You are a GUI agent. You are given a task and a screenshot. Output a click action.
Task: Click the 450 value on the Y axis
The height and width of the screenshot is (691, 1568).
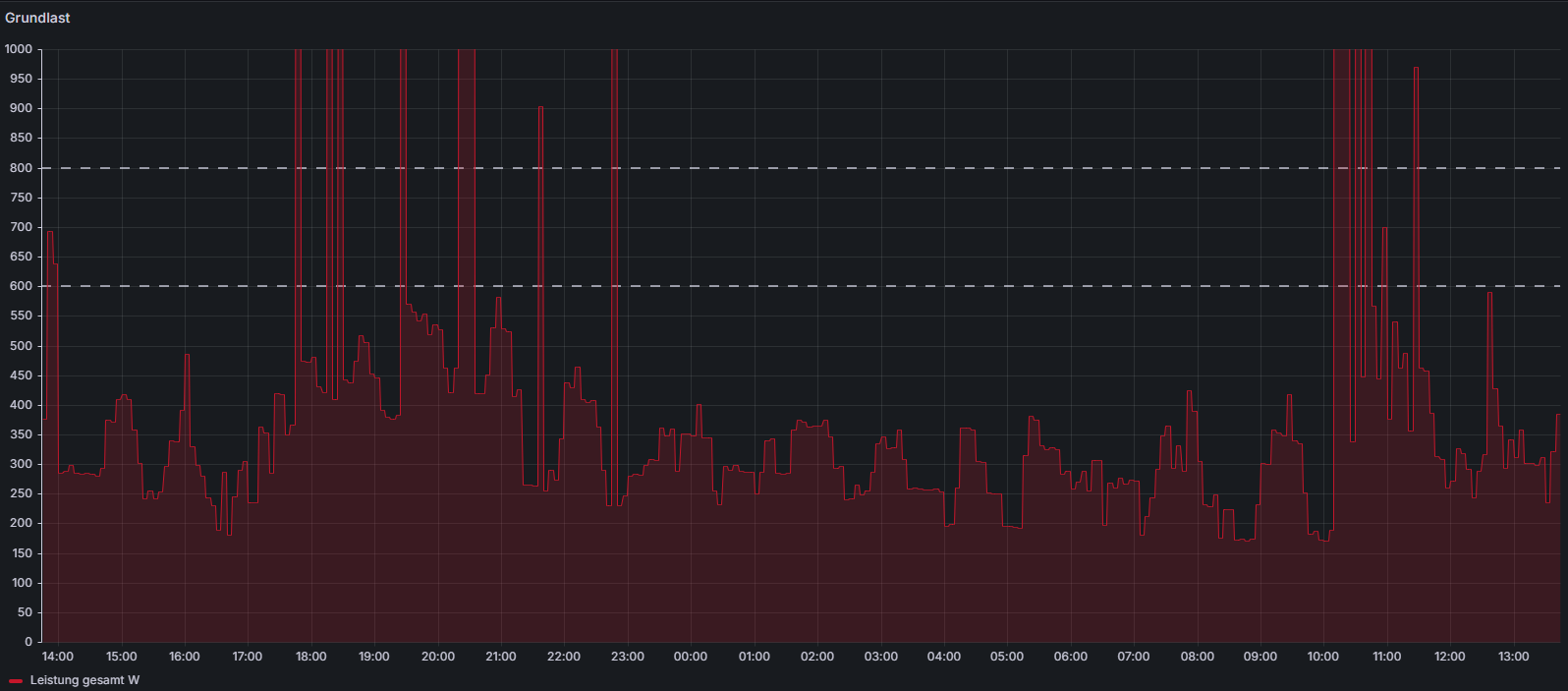(22, 375)
